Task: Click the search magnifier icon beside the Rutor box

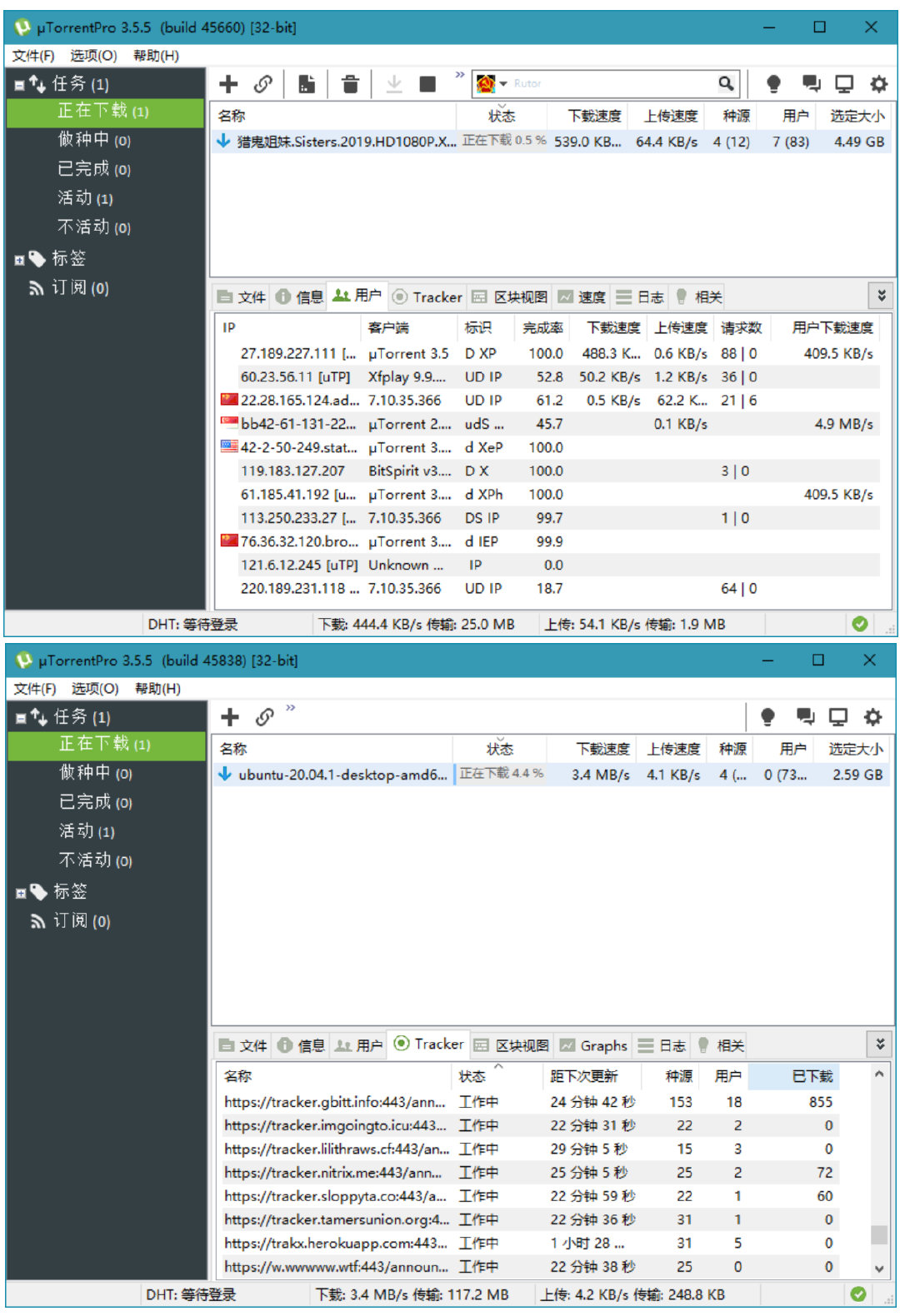Action: [726, 83]
